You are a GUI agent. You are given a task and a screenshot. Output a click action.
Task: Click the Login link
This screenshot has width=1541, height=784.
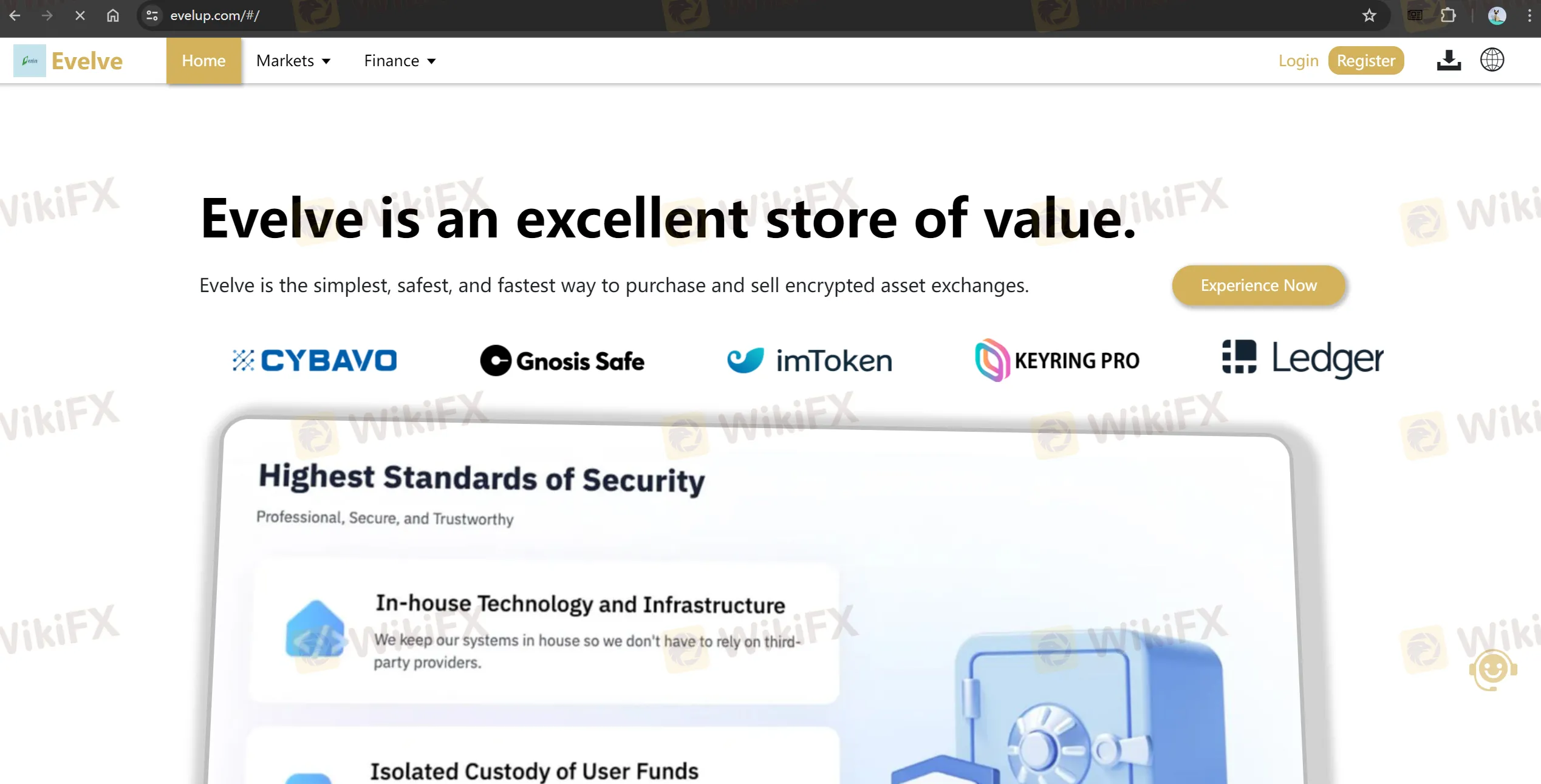point(1297,60)
